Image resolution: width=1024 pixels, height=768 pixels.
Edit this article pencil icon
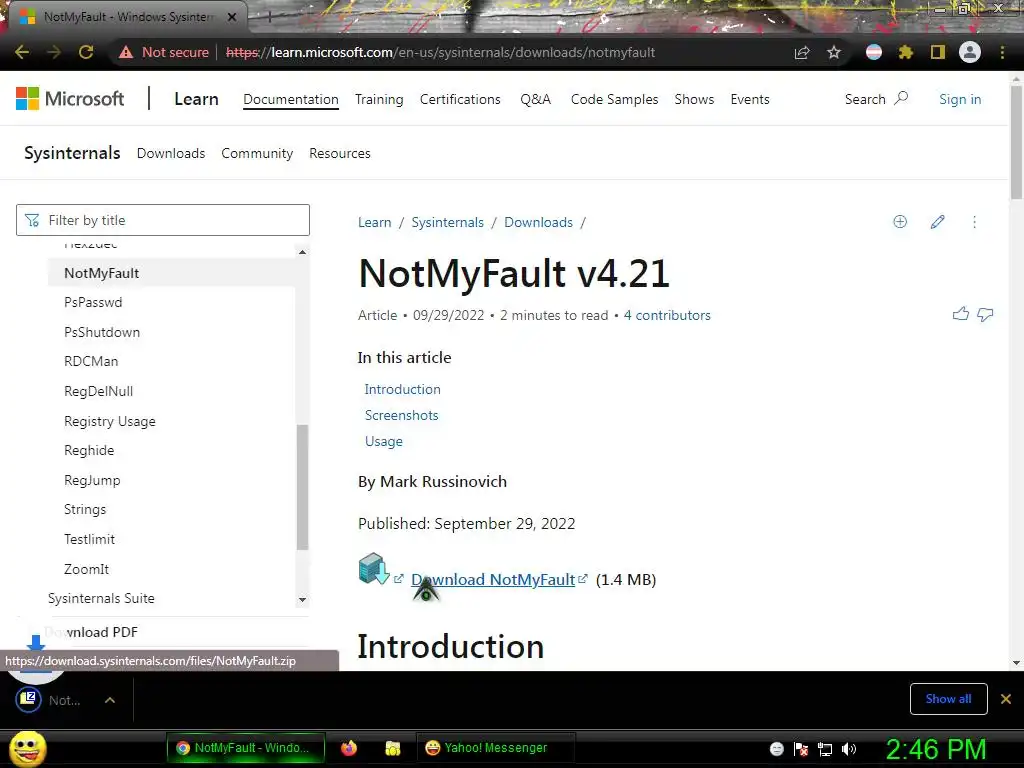click(938, 222)
